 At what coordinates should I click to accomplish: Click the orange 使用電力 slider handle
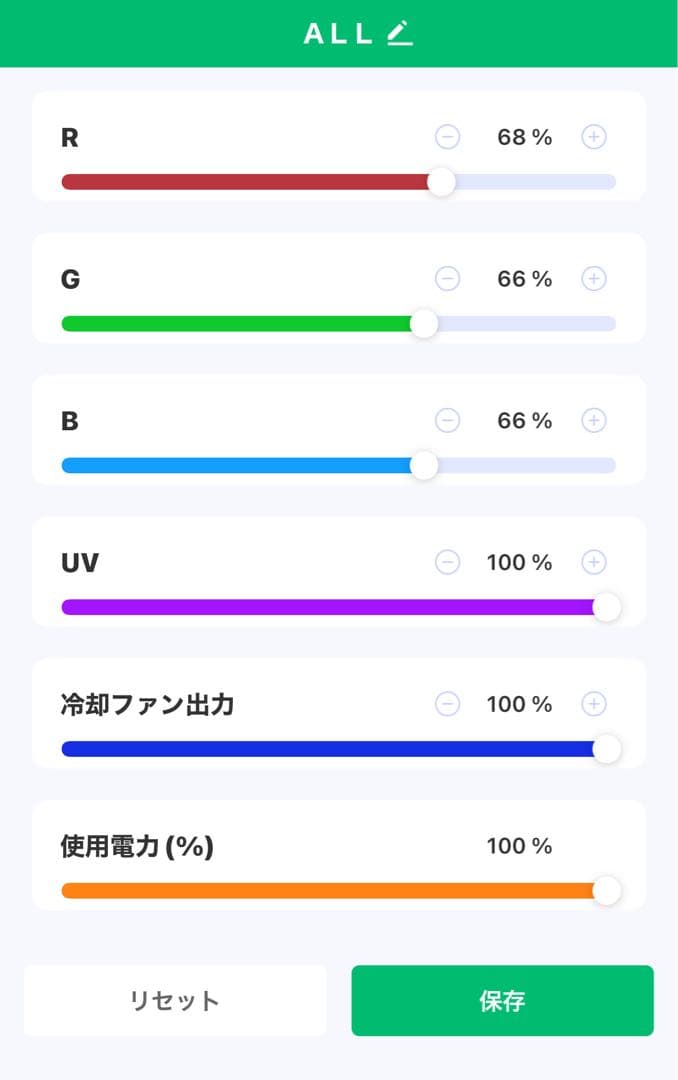point(606,890)
